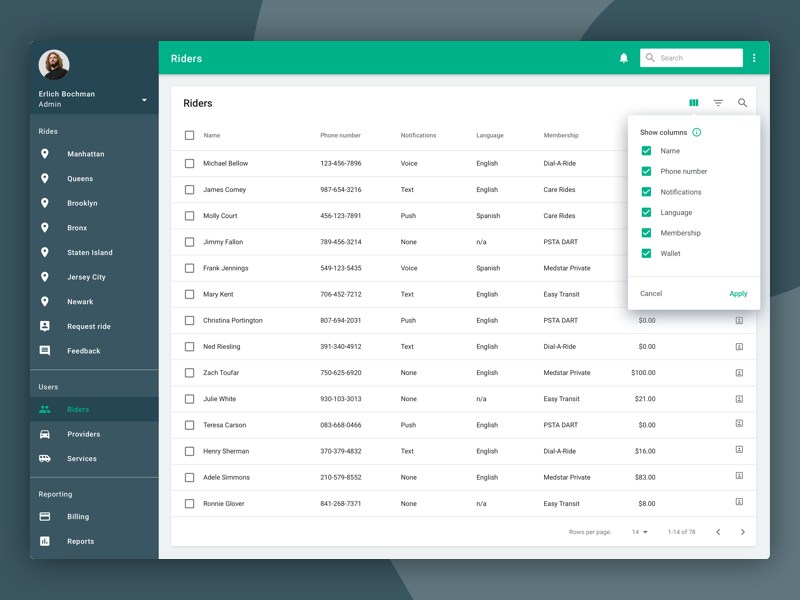
Task: Click the wallet icon on Zach Toufar's row
Action: pyautogui.click(x=738, y=372)
